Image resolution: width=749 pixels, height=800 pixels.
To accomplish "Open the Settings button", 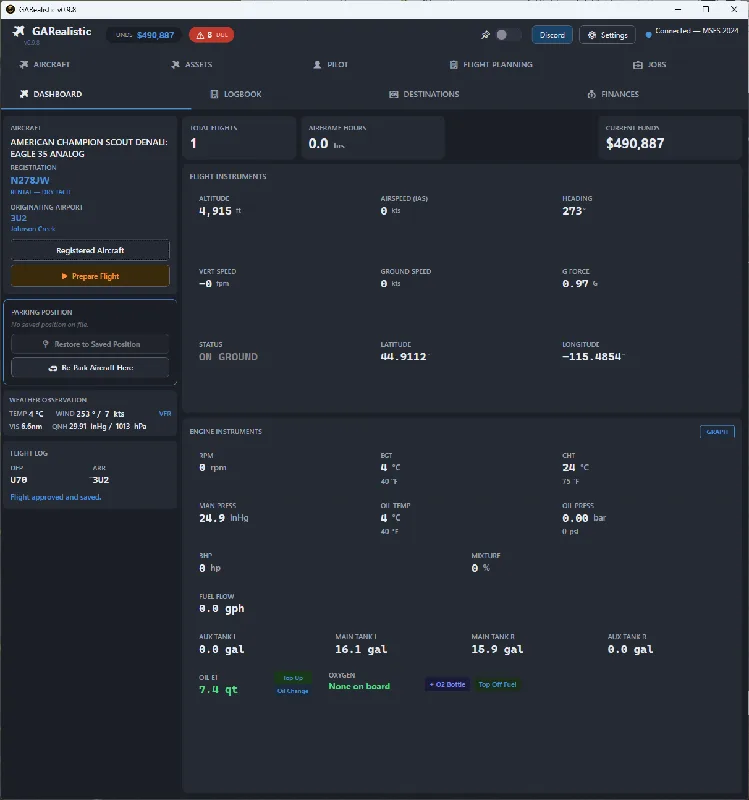I will click(607, 35).
